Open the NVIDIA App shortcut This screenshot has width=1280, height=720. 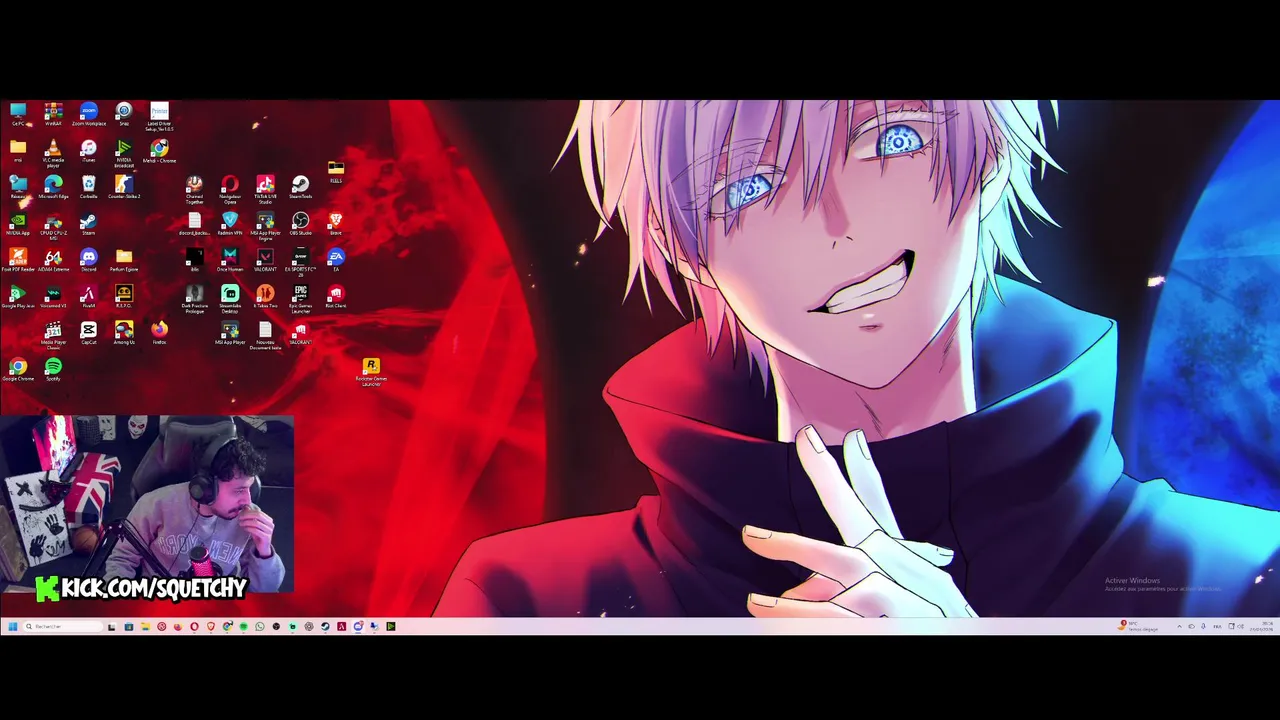pos(18,224)
